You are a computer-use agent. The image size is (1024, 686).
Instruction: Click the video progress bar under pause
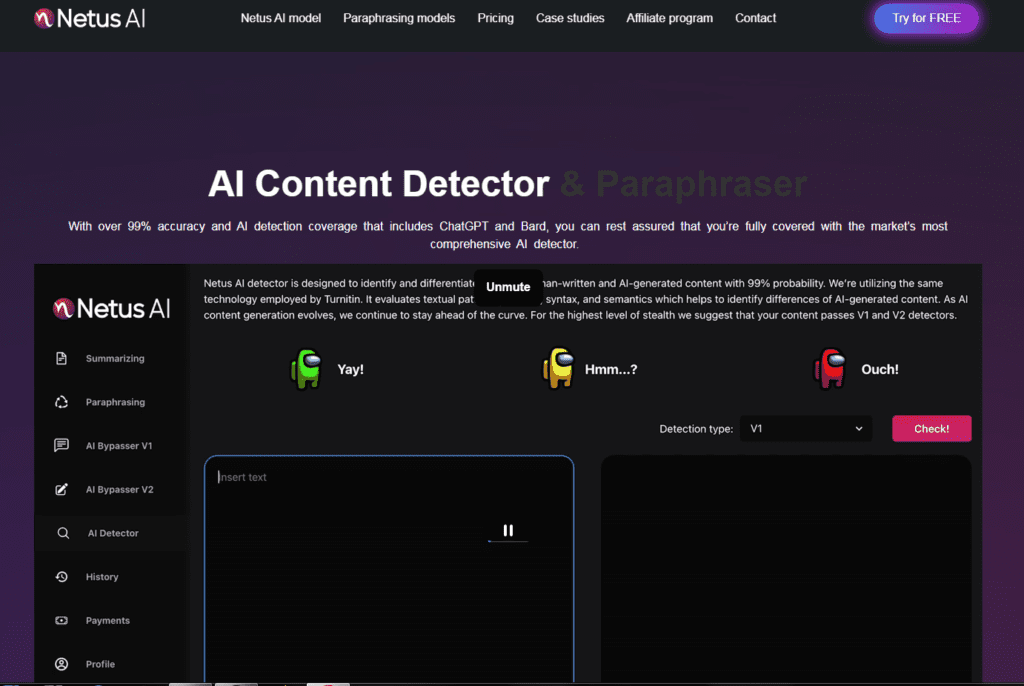pos(508,542)
